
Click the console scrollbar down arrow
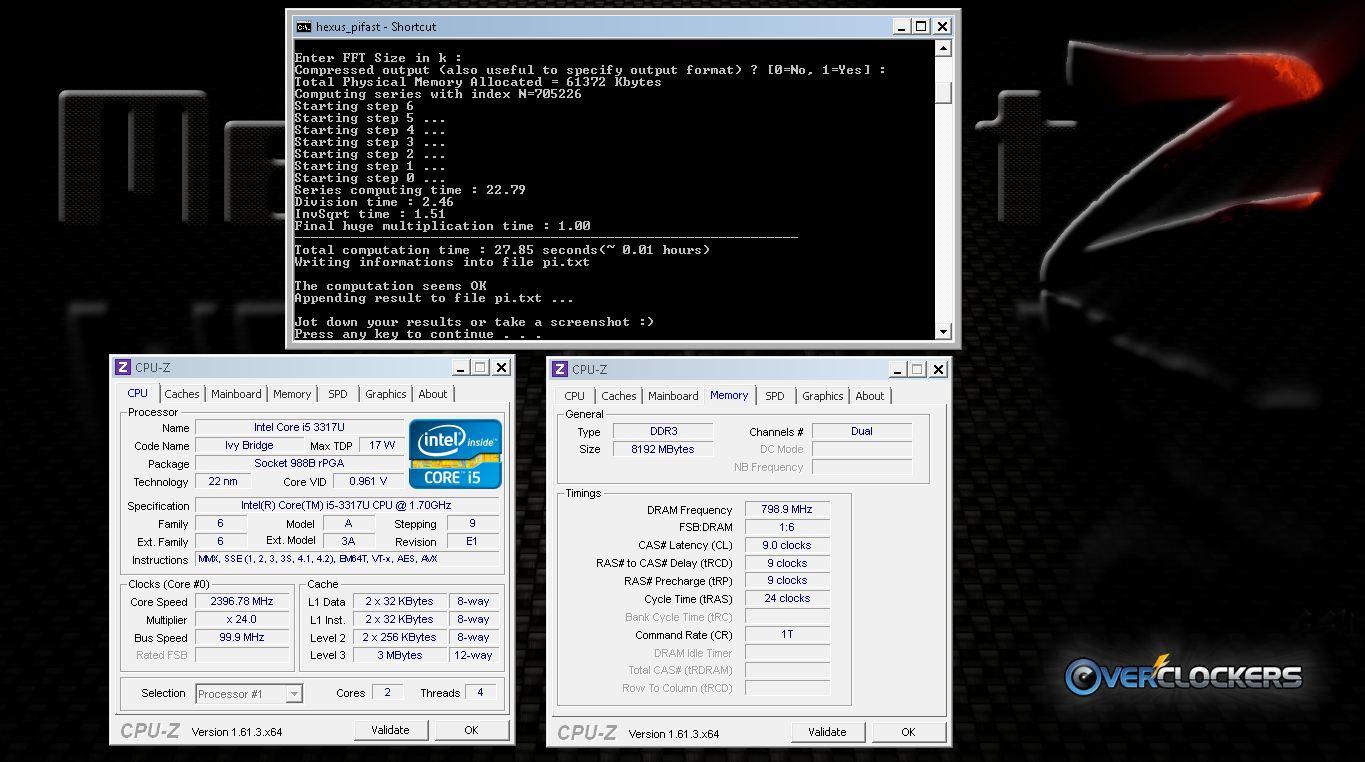click(943, 331)
